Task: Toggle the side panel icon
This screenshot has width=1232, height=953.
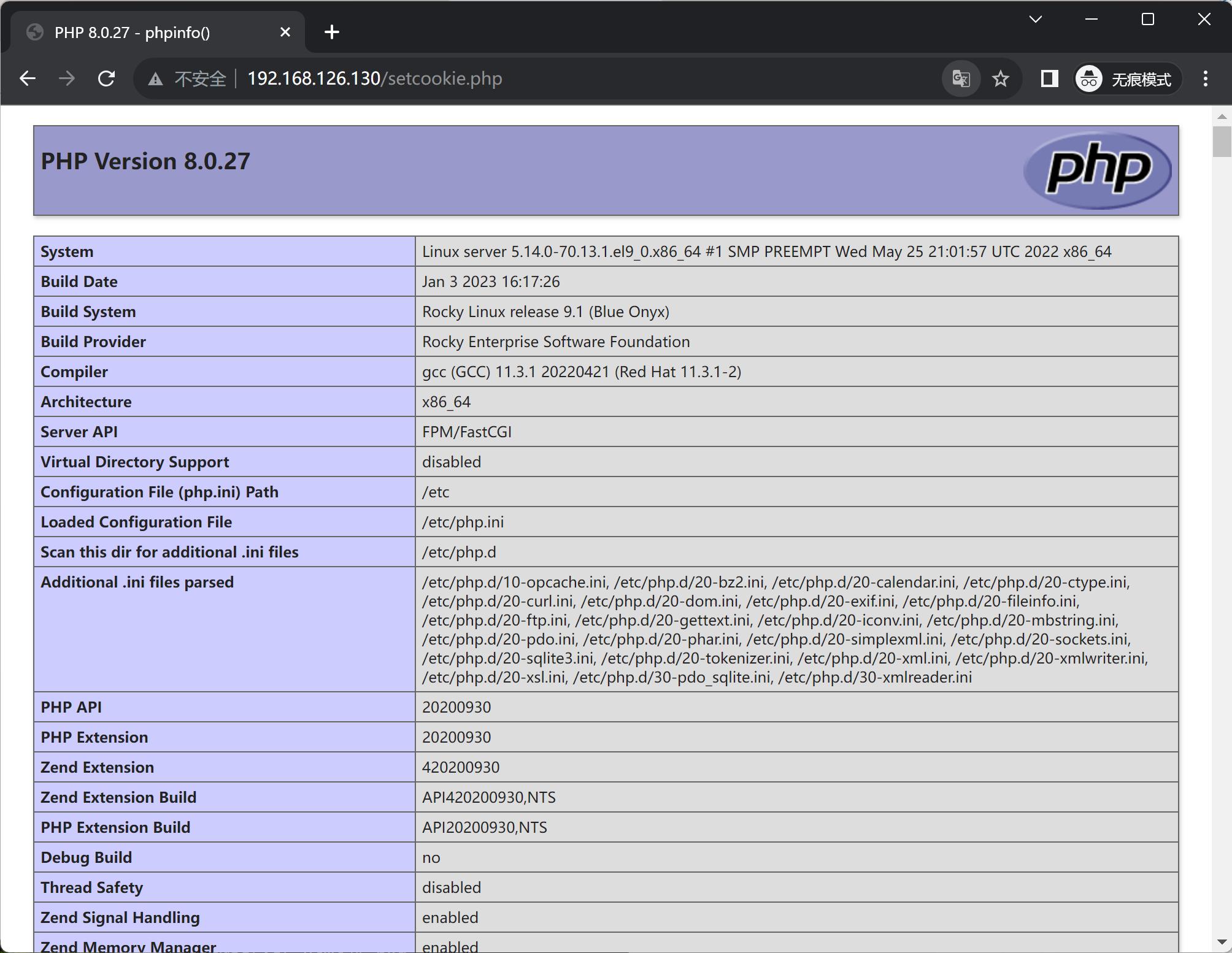Action: 1049,78
